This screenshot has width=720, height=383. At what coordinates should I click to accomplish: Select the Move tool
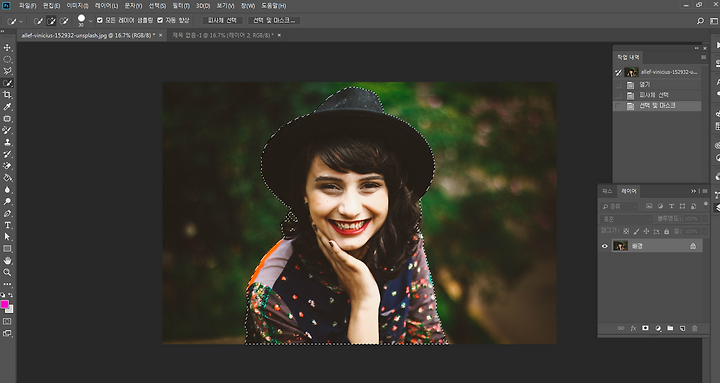coord(7,48)
